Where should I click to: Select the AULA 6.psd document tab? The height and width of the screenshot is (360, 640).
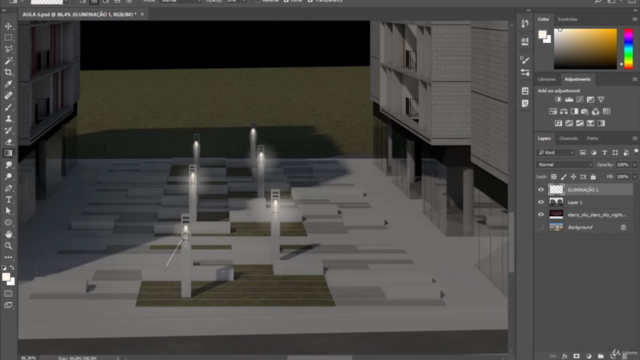pyautogui.click(x=80, y=14)
